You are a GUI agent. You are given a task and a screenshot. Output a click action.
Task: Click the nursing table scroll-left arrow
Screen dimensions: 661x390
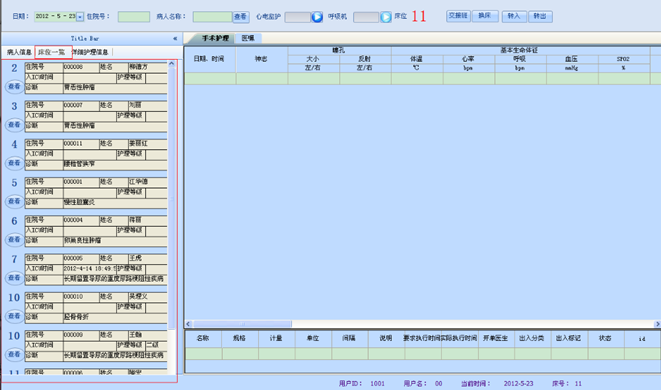click(188, 324)
